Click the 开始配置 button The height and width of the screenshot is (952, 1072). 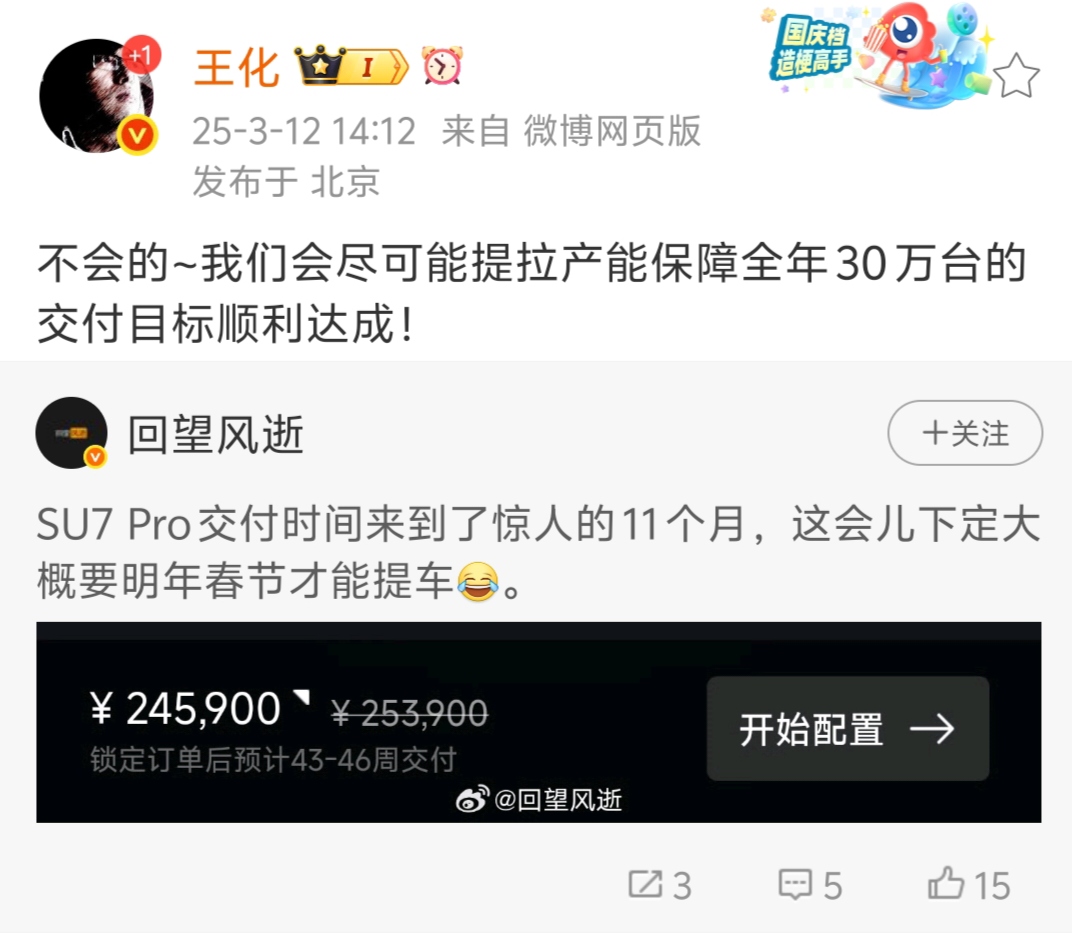(848, 728)
